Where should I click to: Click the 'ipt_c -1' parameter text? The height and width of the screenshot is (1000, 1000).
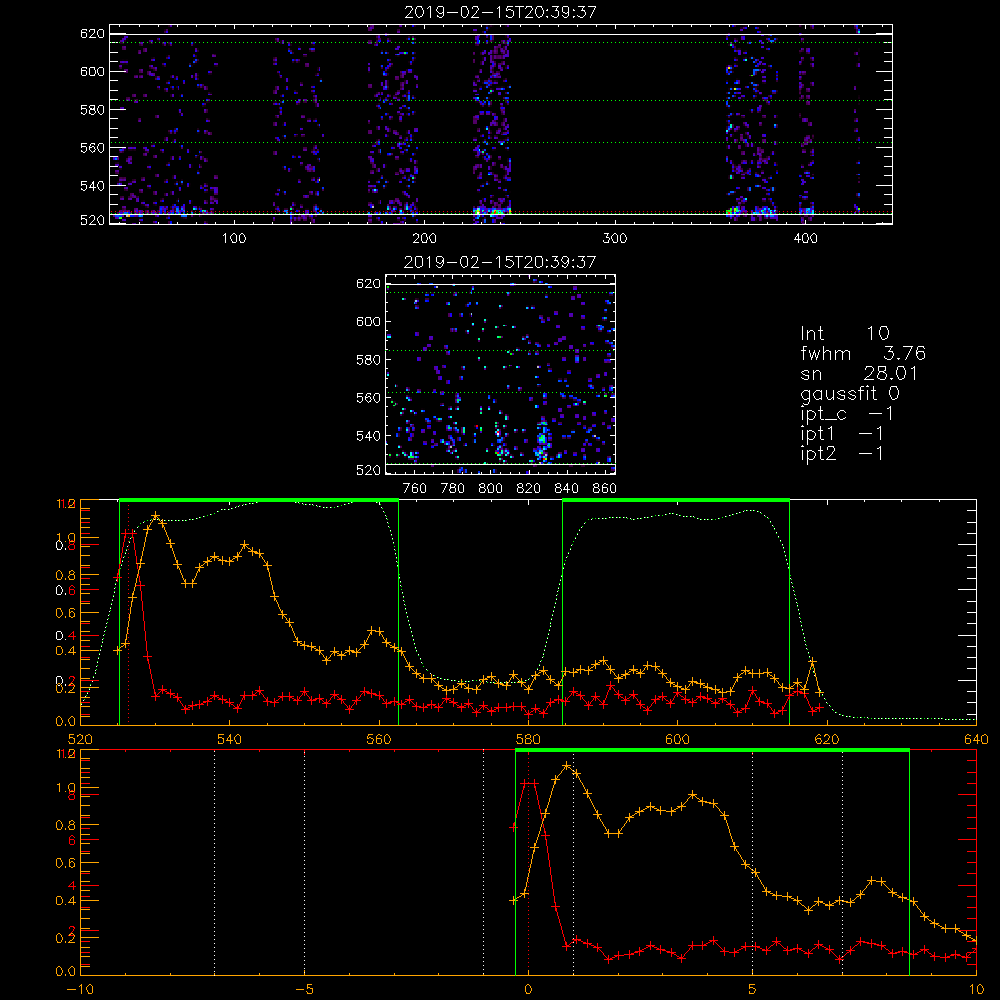[847, 413]
